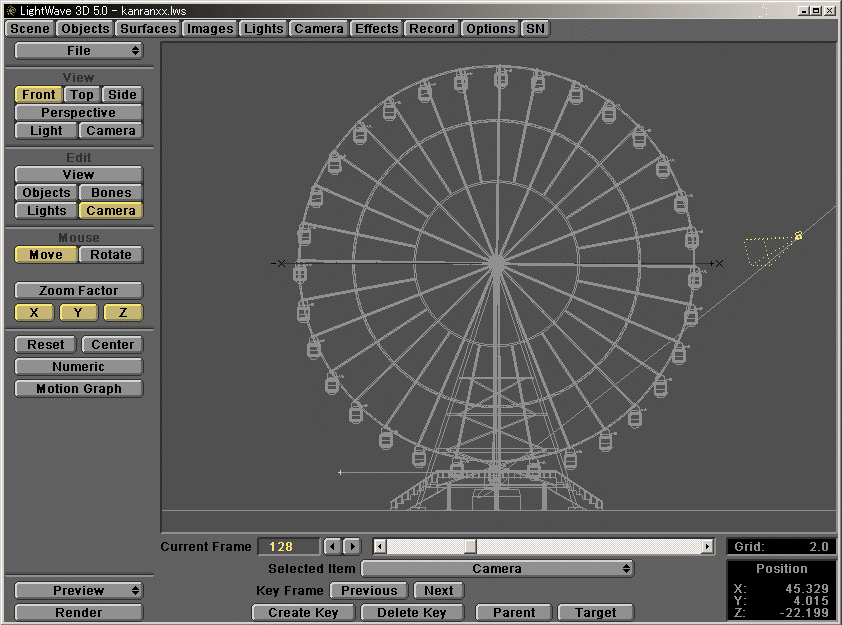Viewport: 842px width, 625px height.
Task: Open the File dropdown menu
Action: pyautogui.click(x=78, y=50)
